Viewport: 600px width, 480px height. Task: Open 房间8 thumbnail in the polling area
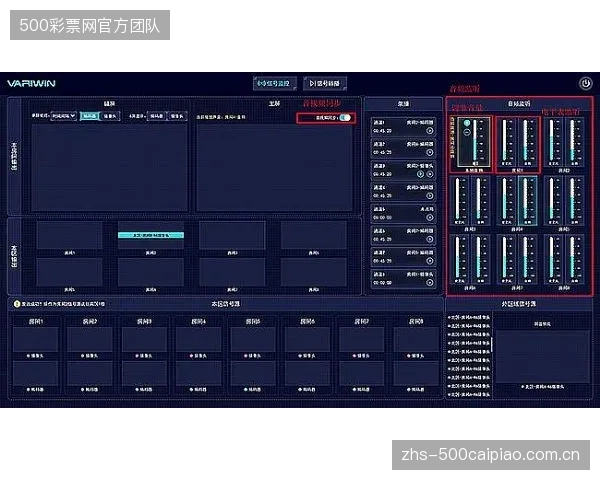click(x=313, y=272)
